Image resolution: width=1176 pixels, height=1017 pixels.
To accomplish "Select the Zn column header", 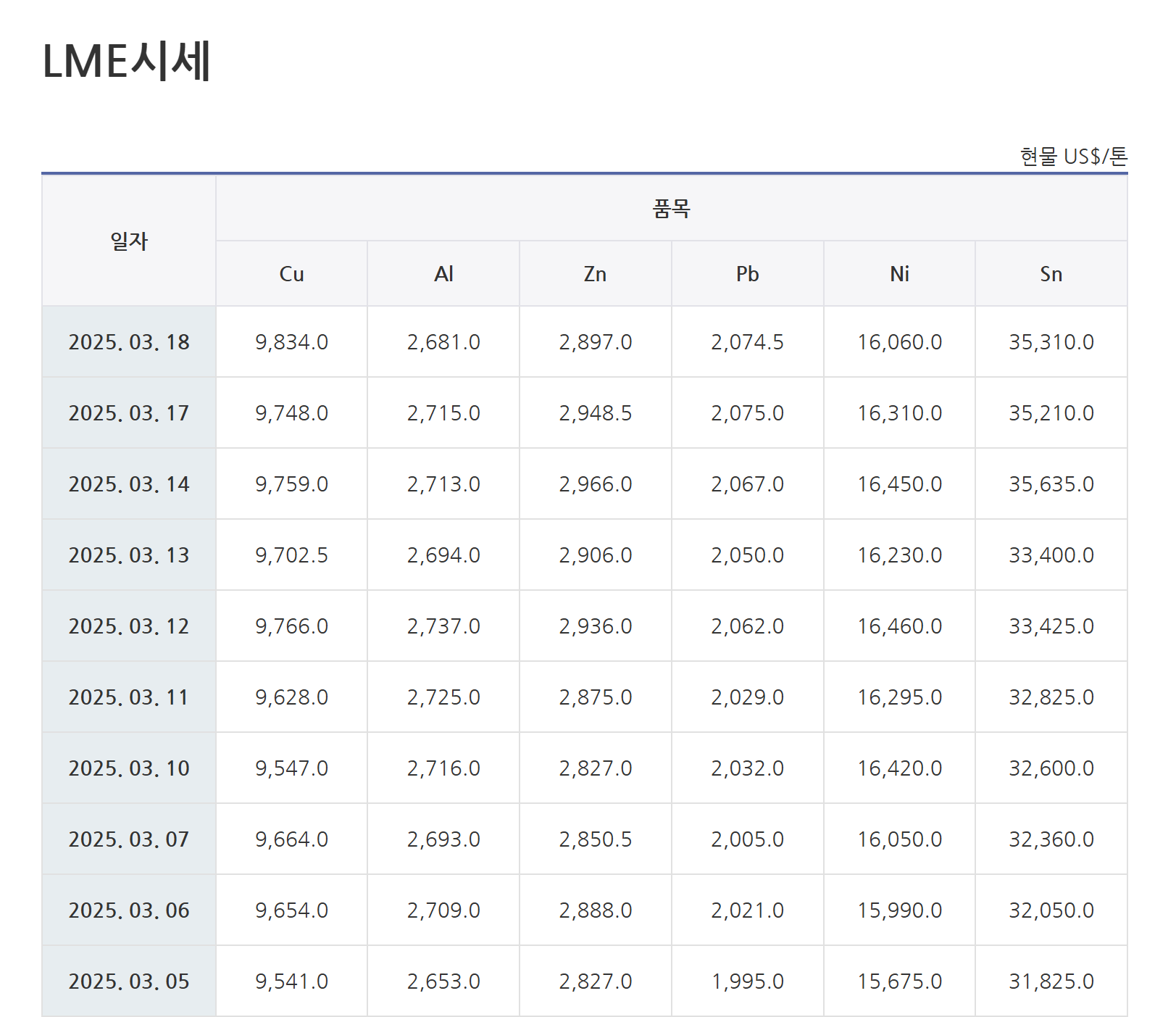I will tap(595, 274).
